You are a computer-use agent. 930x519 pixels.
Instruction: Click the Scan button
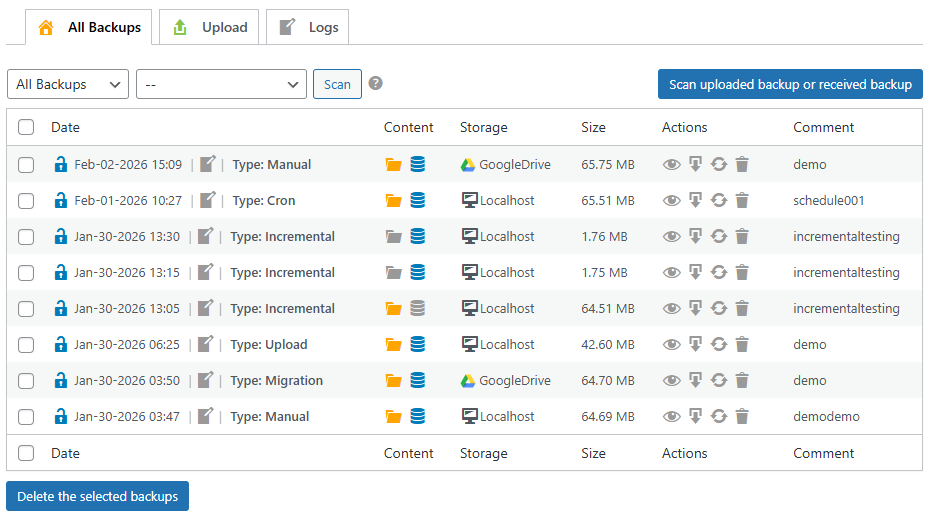coord(337,84)
